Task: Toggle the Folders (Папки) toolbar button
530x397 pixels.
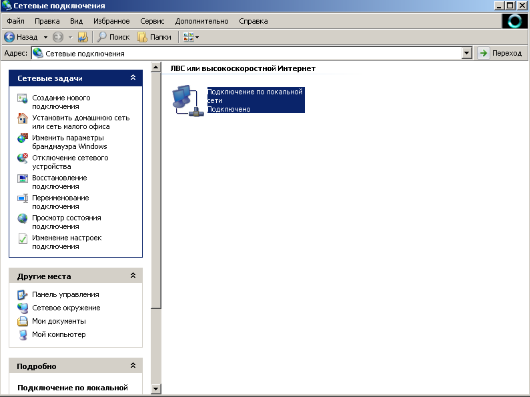Action: point(155,37)
